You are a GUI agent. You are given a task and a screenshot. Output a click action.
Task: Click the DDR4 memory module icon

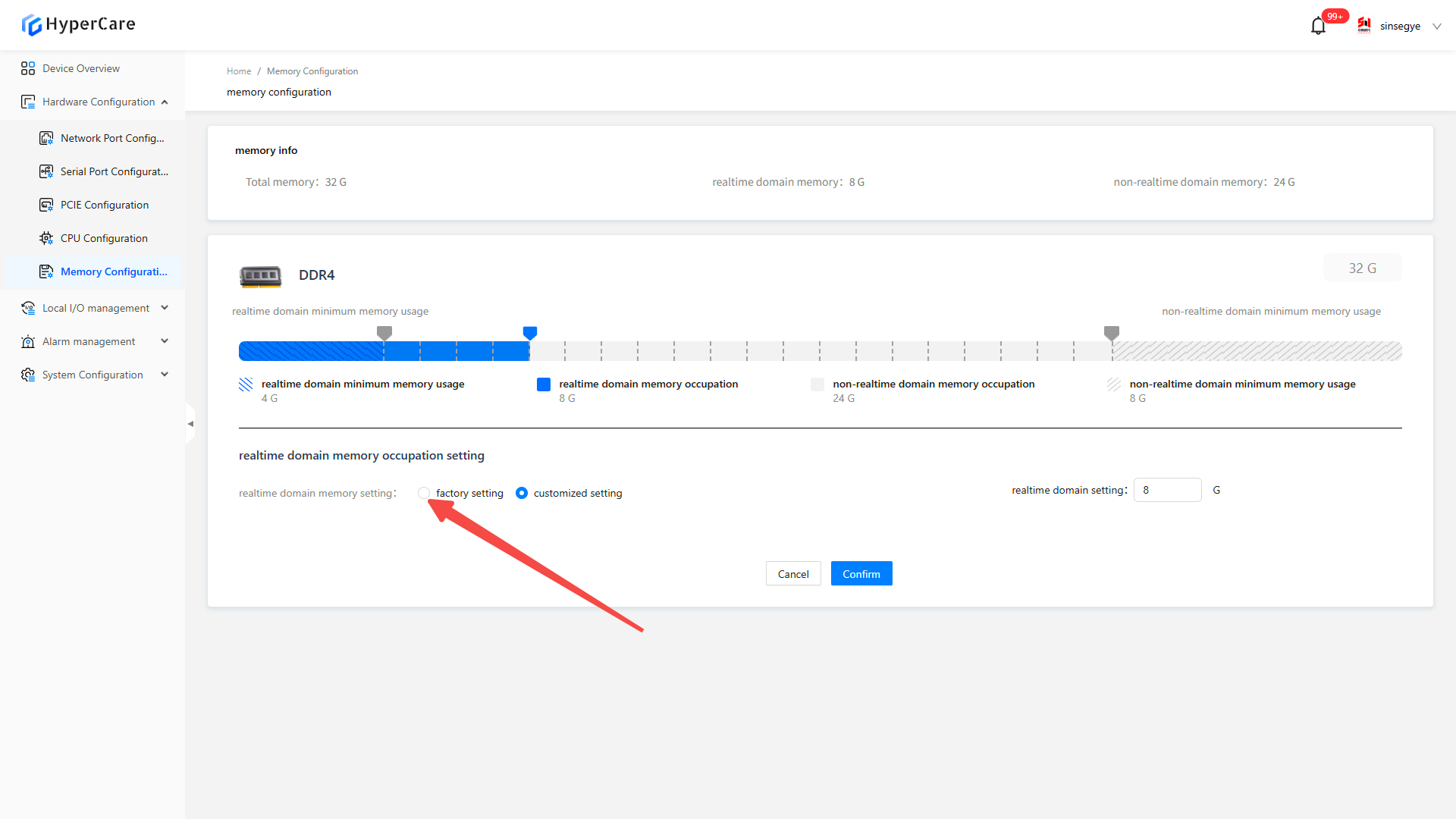point(260,275)
